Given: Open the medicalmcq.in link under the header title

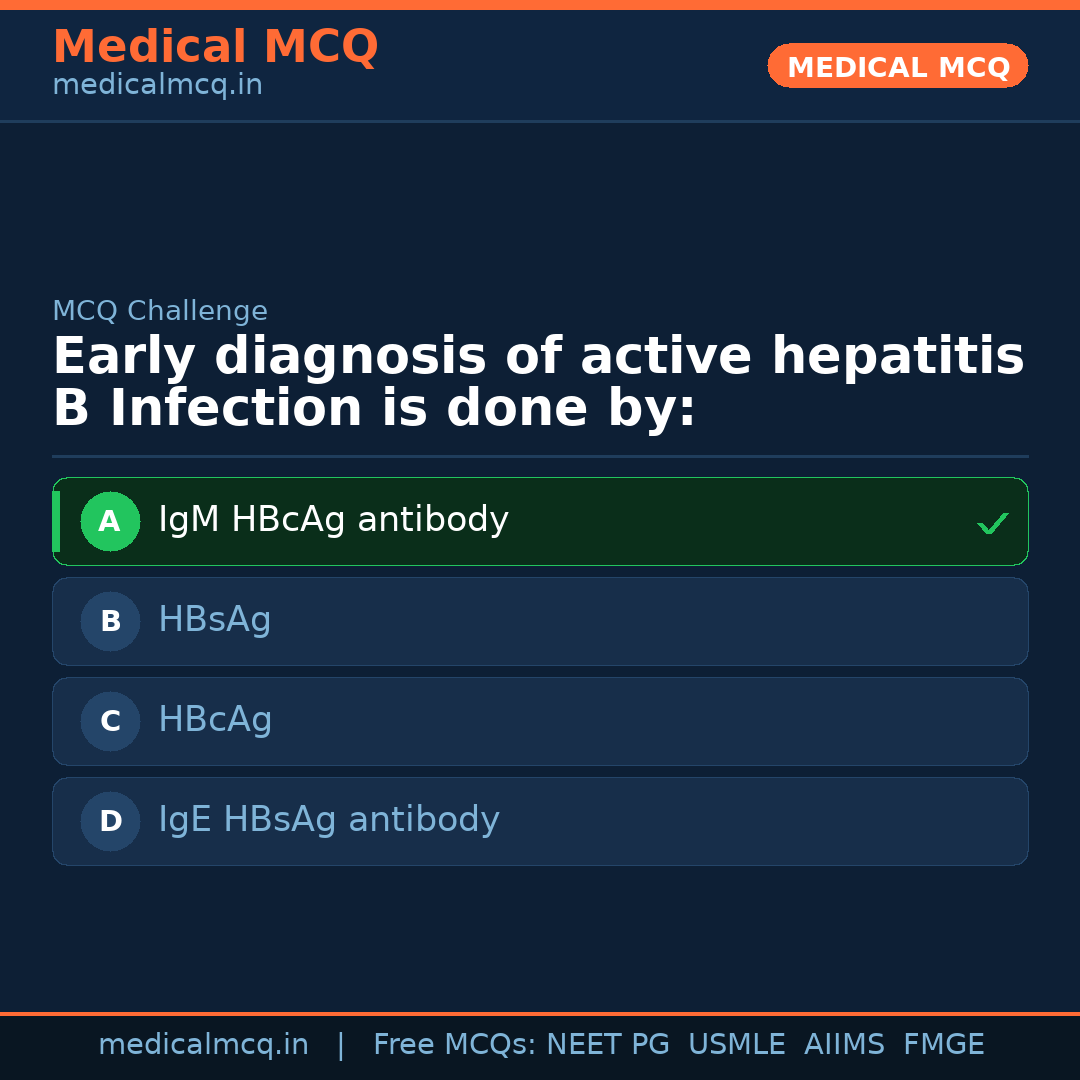Looking at the screenshot, I should point(157,86).
